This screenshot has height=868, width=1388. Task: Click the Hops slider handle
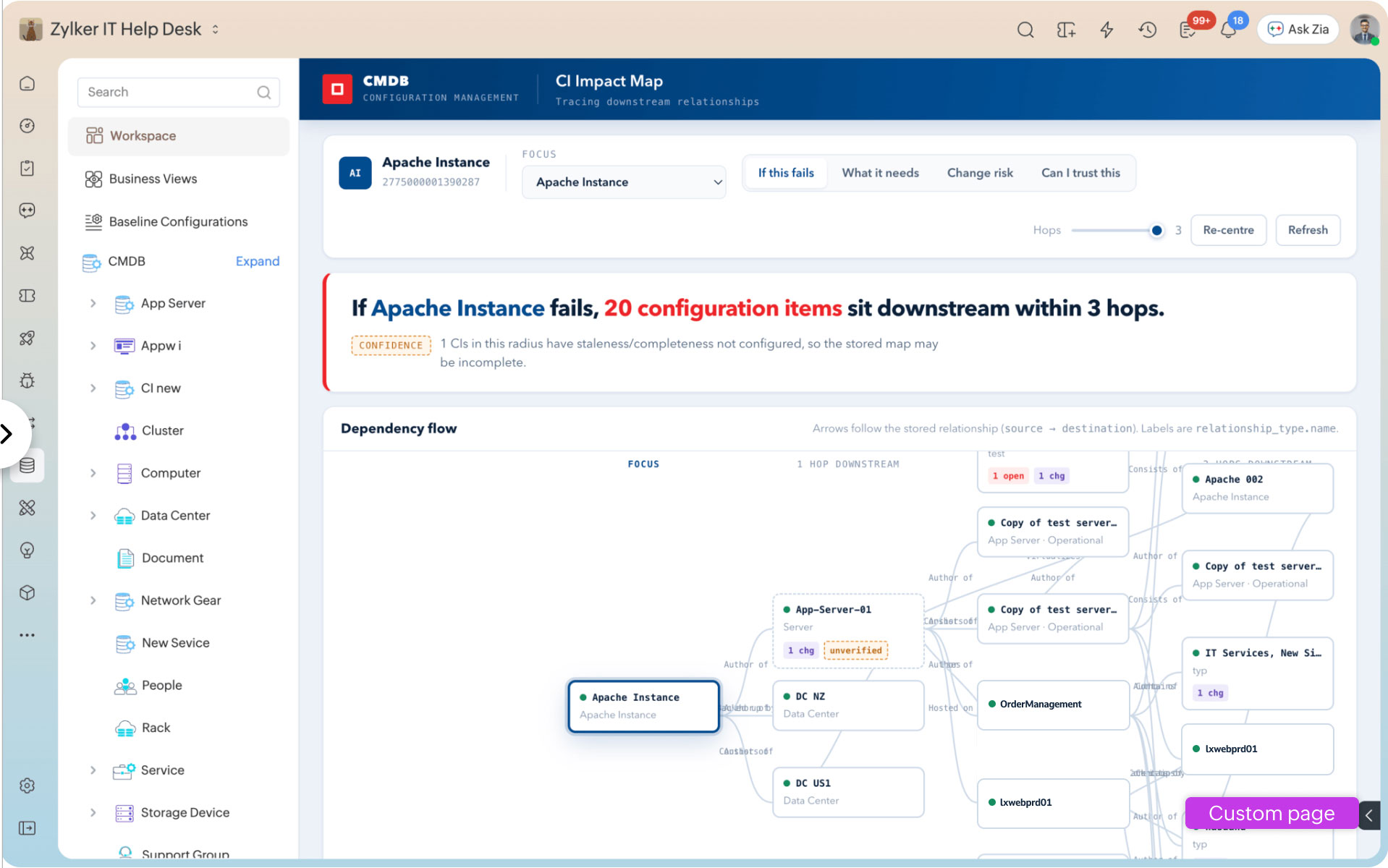click(x=1156, y=231)
